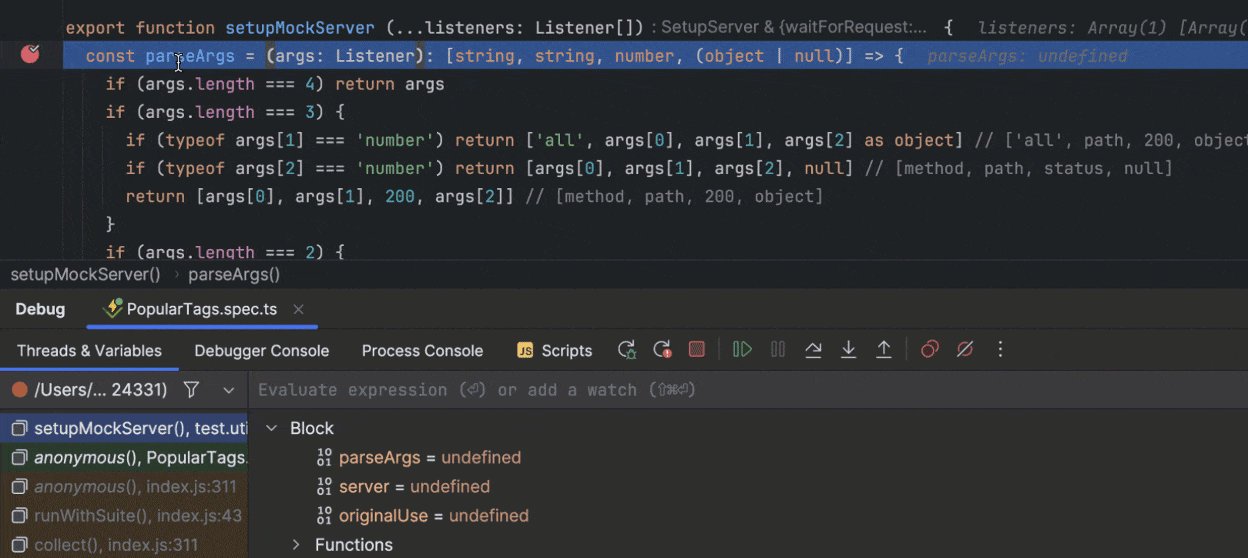Click Rerun failed tests icon

click(662, 350)
